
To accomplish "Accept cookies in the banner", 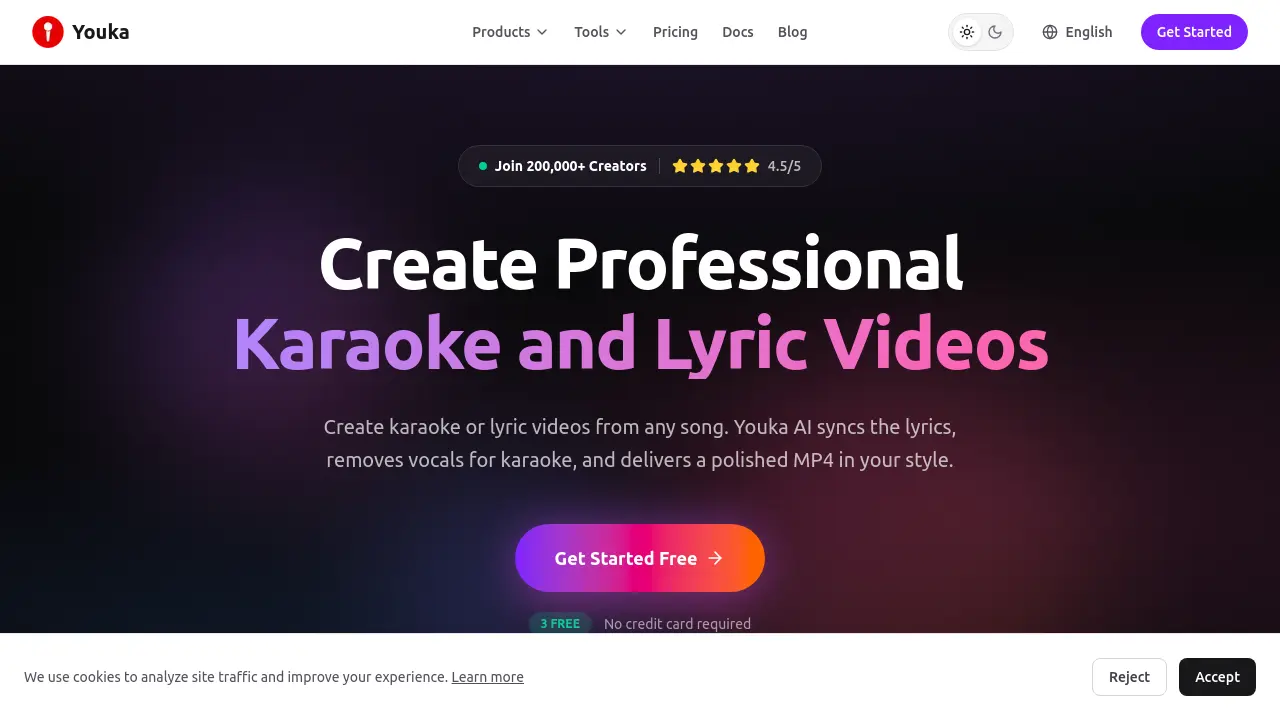I will click(1217, 677).
